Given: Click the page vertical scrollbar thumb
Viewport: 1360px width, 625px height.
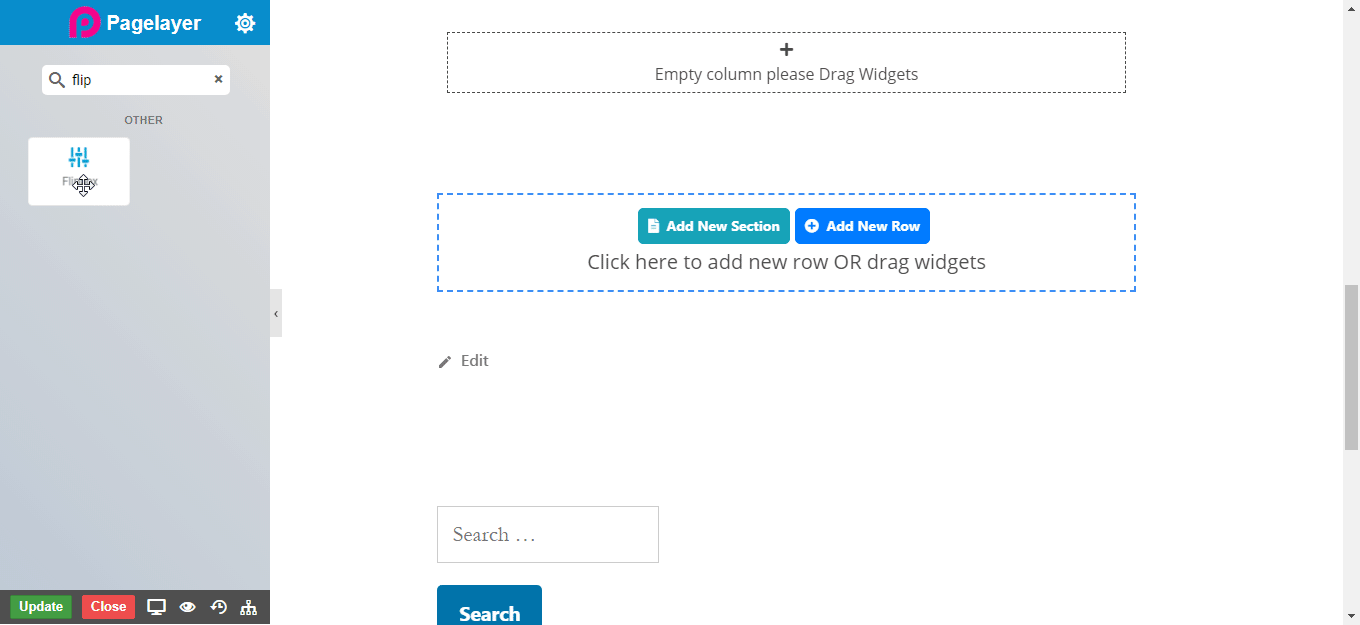Looking at the screenshot, I should coord(1351,367).
